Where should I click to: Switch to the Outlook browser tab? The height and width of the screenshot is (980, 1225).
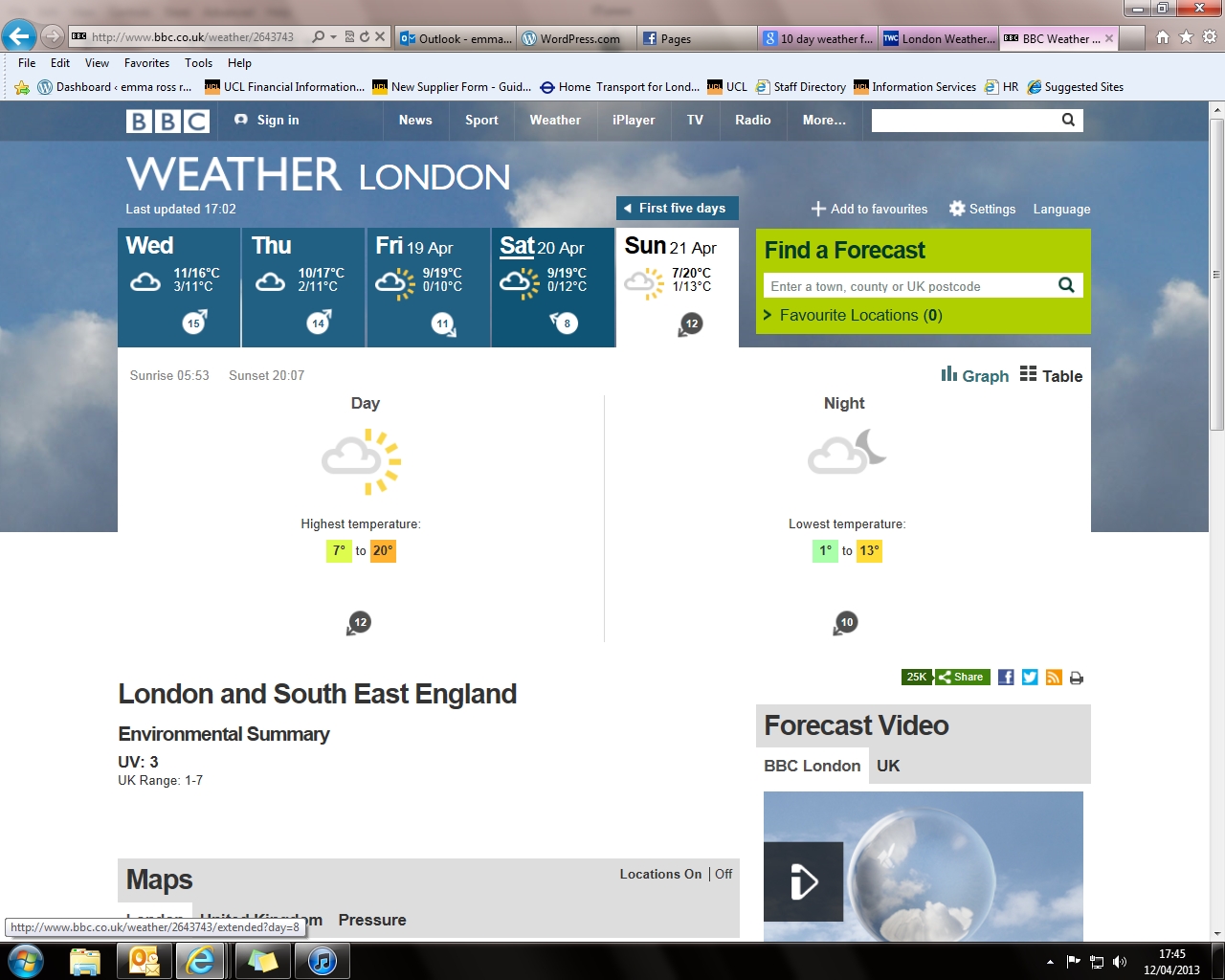(456, 38)
